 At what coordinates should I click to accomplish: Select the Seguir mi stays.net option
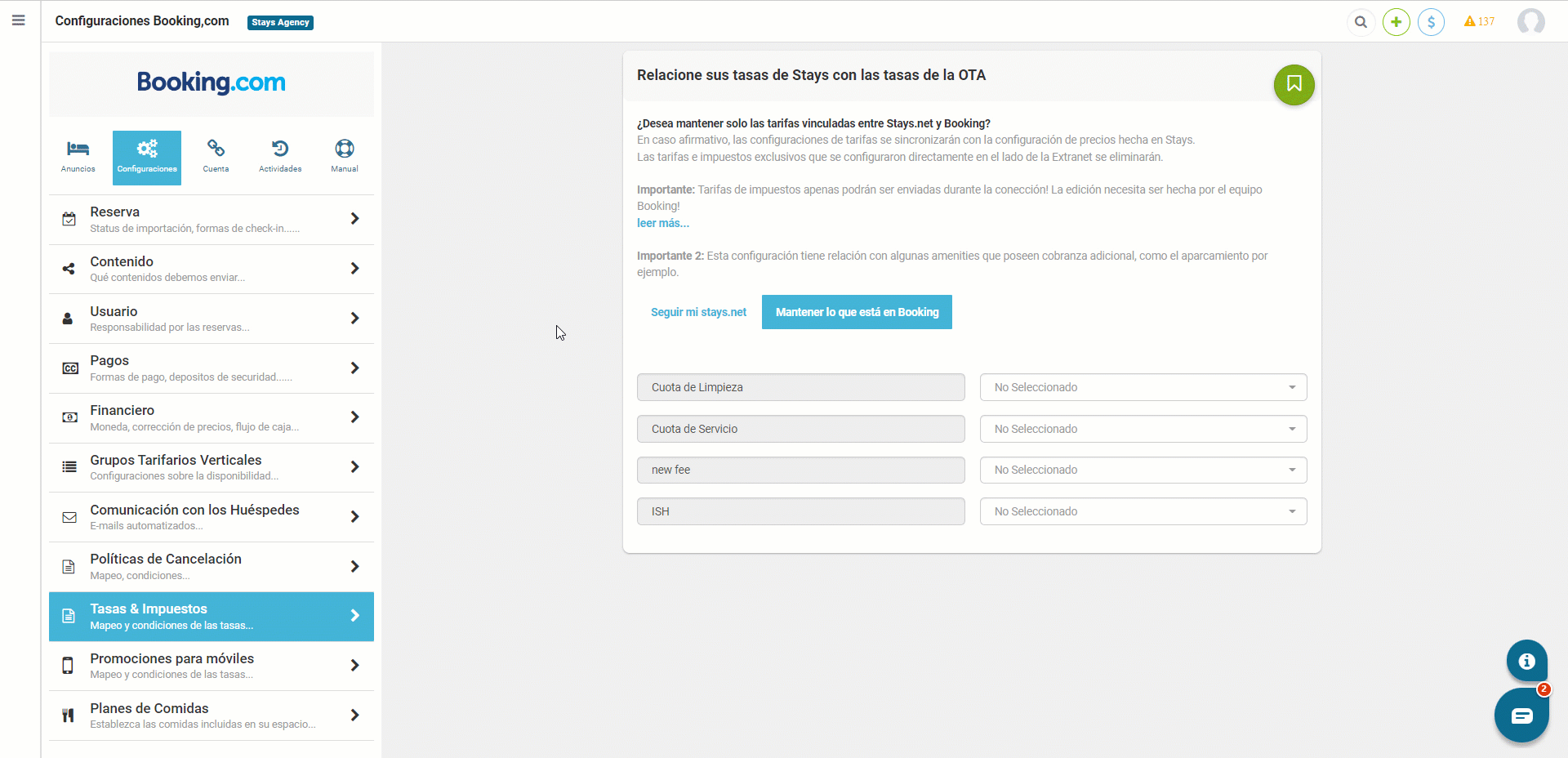tap(699, 312)
